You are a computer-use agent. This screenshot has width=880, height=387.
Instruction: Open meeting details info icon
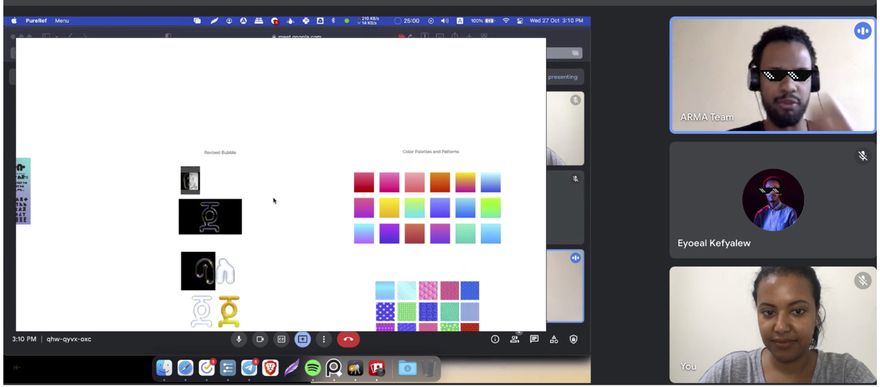(x=495, y=339)
